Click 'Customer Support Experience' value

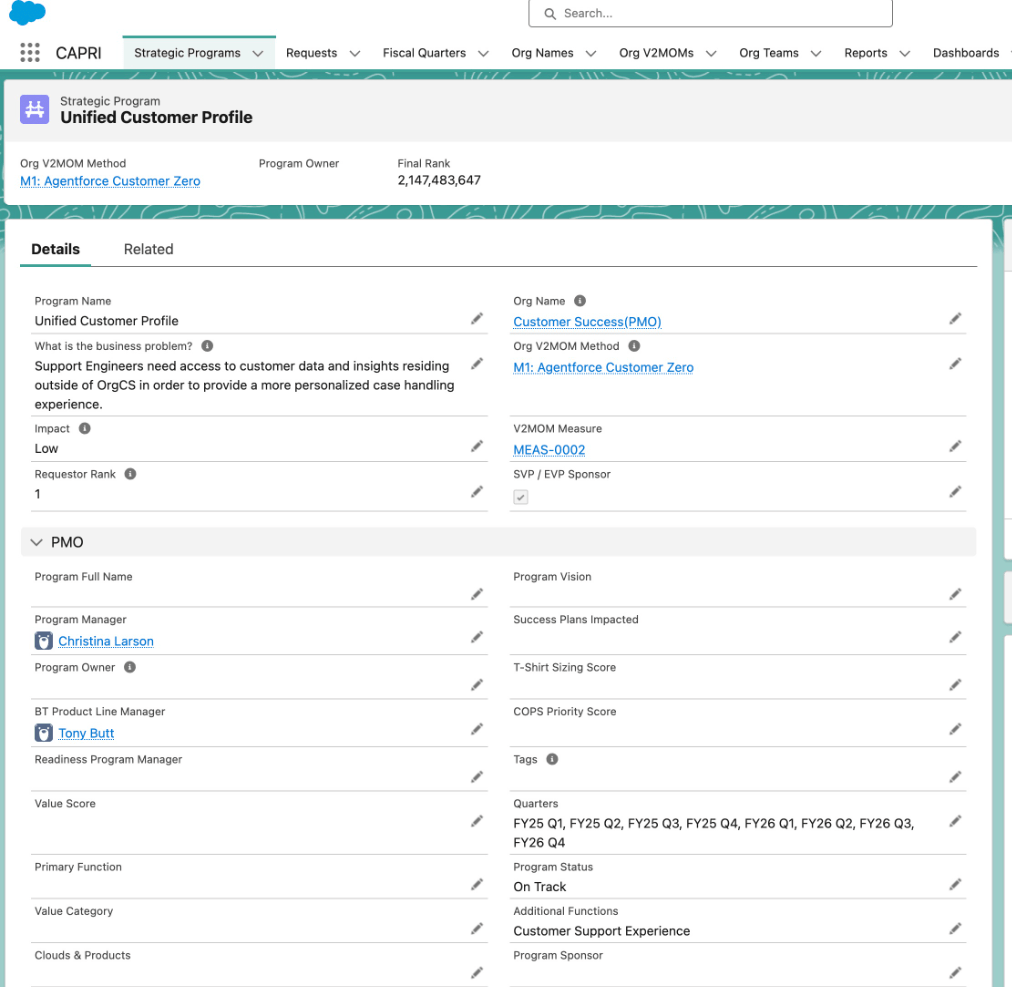click(602, 931)
